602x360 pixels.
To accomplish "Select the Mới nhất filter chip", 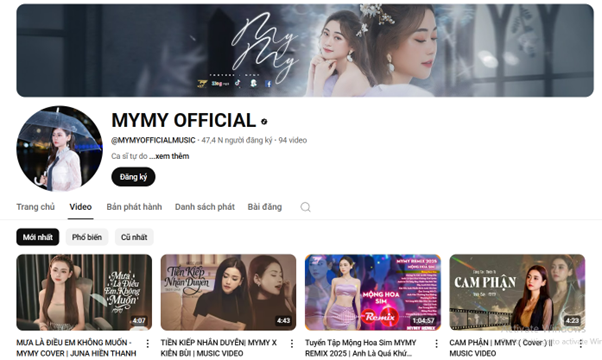I will coord(38,237).
